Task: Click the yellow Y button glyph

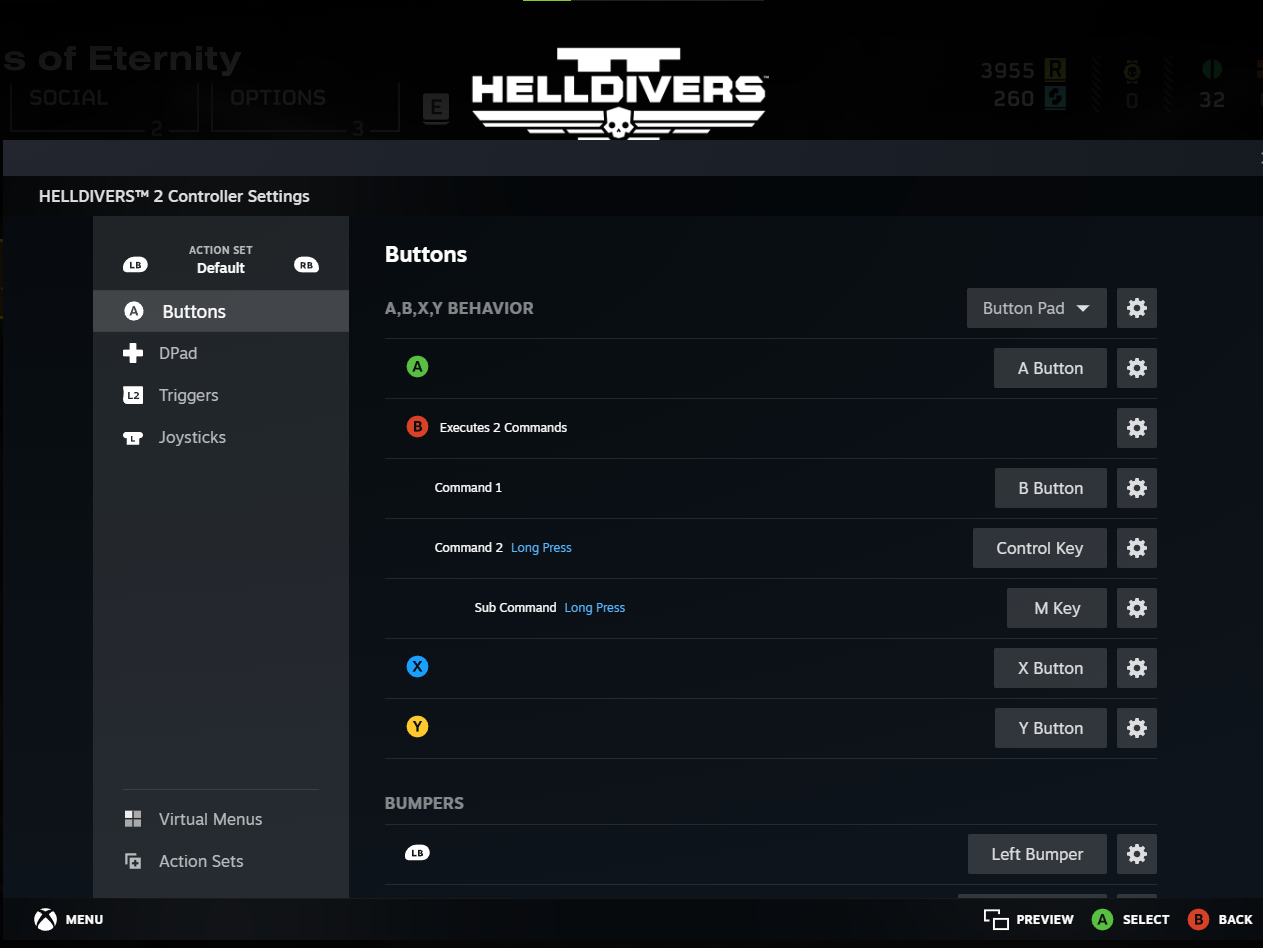Action: point(417,726)
